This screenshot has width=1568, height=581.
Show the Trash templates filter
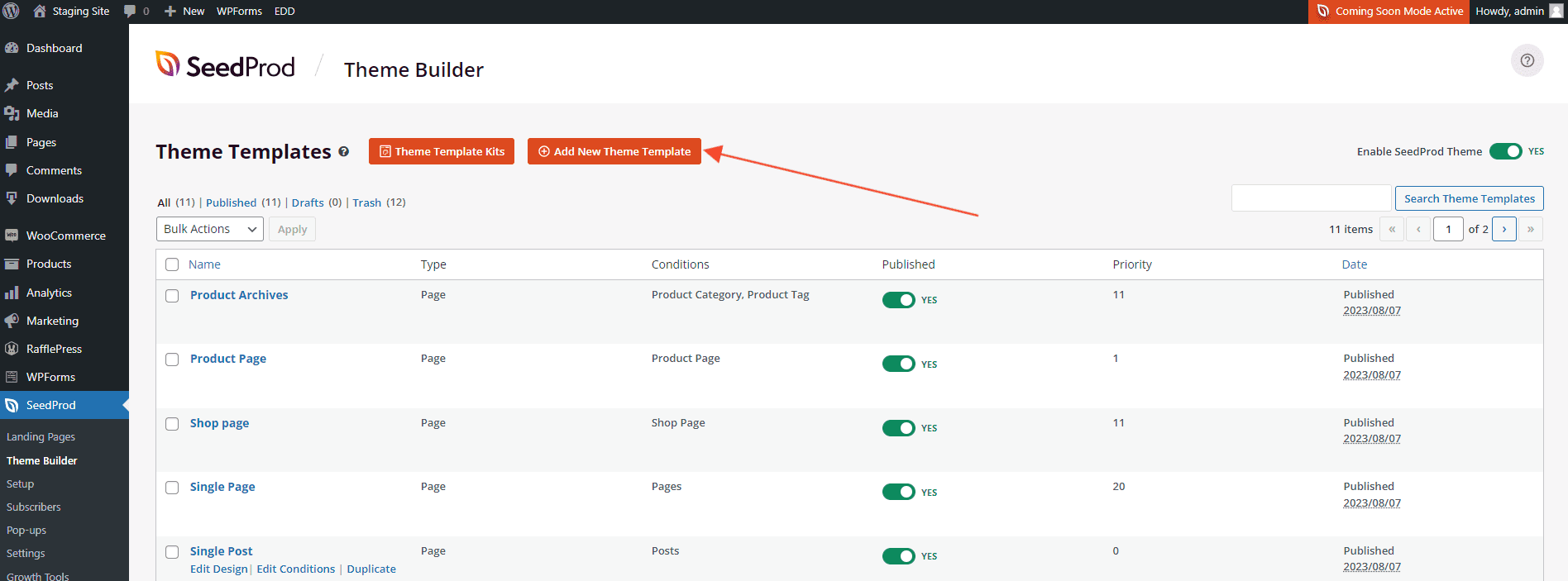367,202
